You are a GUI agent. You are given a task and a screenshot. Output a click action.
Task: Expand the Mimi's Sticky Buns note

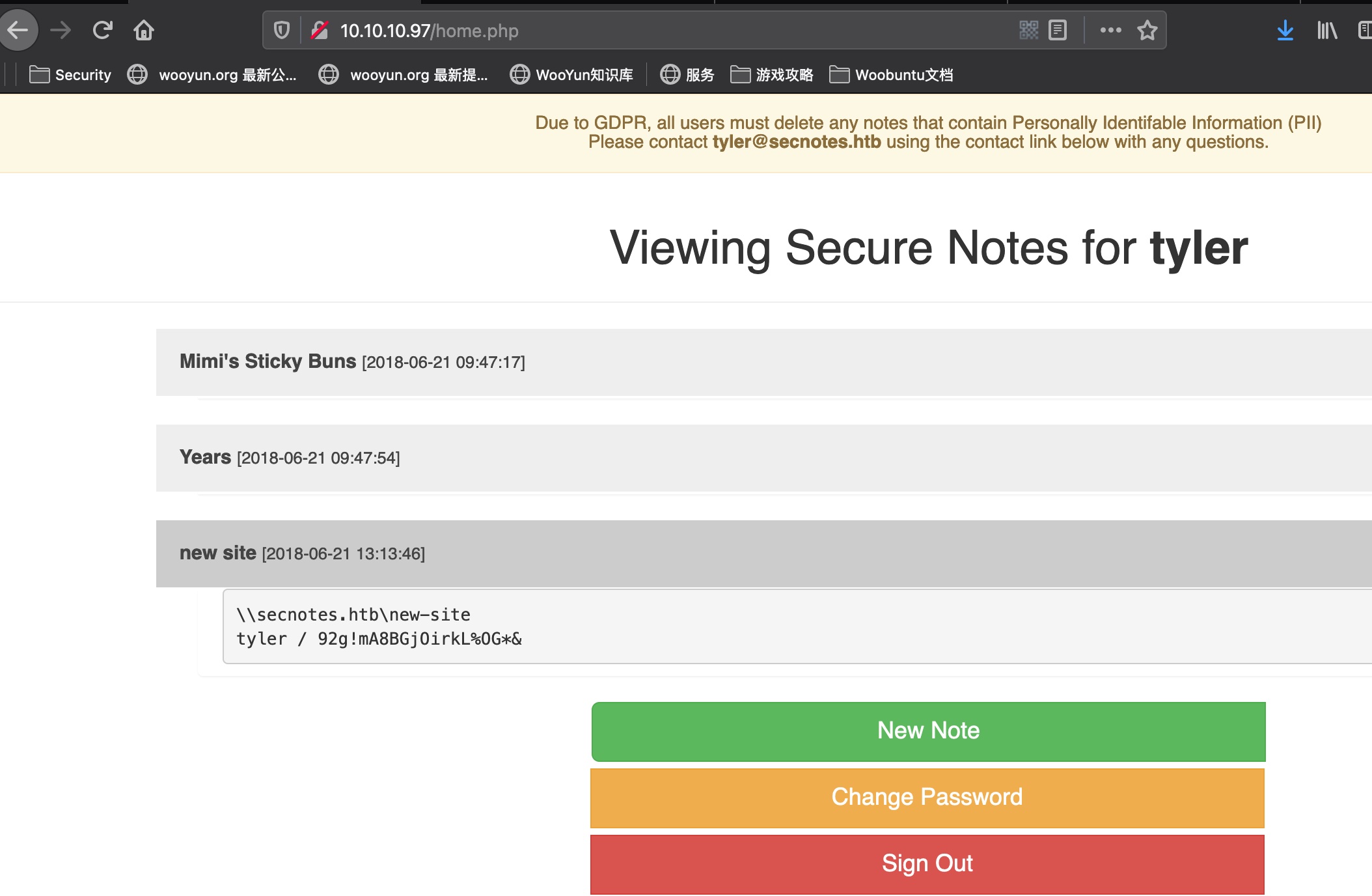point(268,361)
